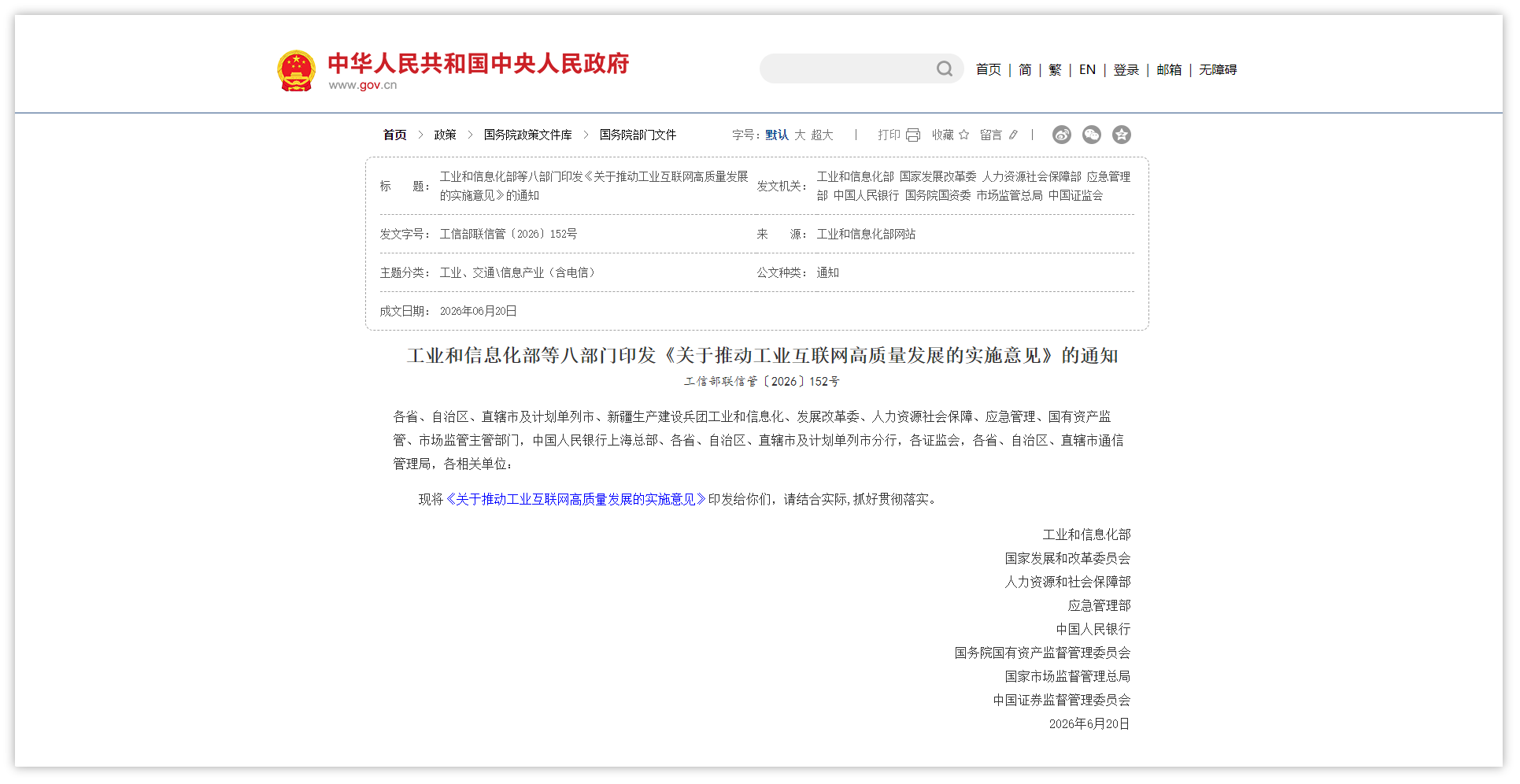Screen dimensions: 1520x784
Task: Open 国务院政策文件库 breadcrumb
Action: point(527,135)
